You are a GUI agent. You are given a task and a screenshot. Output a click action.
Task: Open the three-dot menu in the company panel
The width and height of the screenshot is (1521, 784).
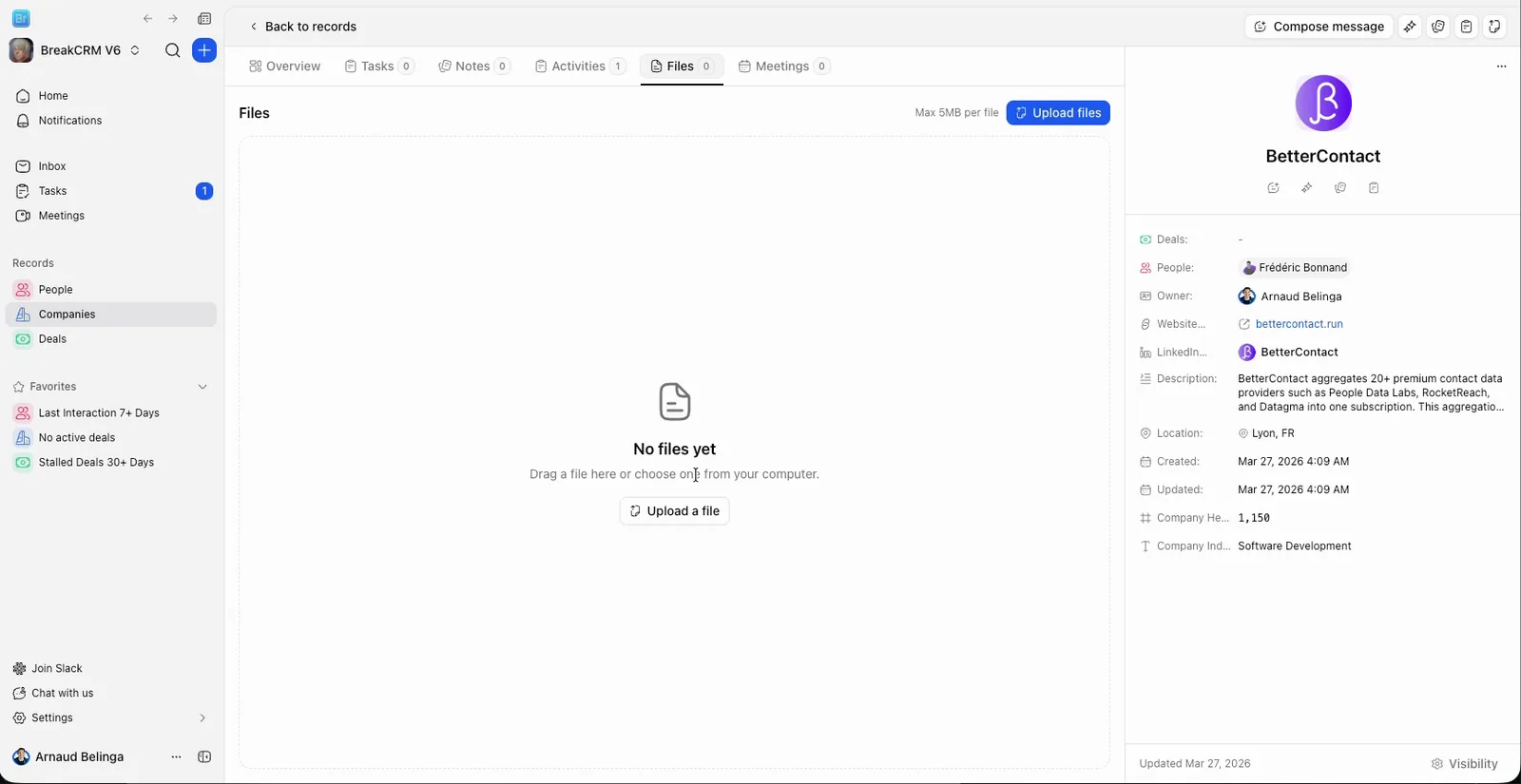pos(1501,67)
